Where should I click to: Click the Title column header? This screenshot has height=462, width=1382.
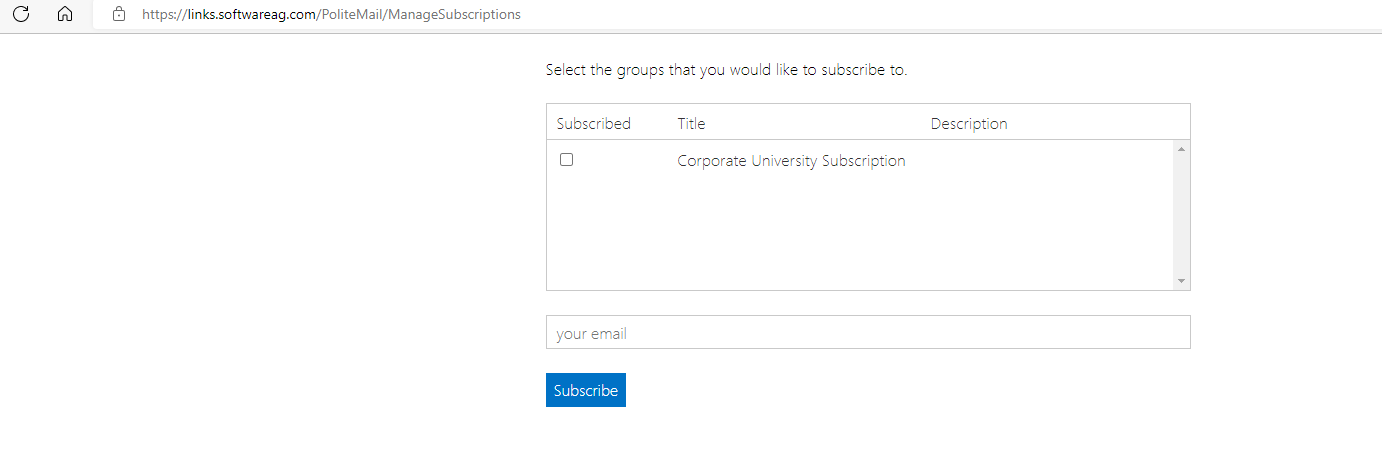(x=691, y=124)
